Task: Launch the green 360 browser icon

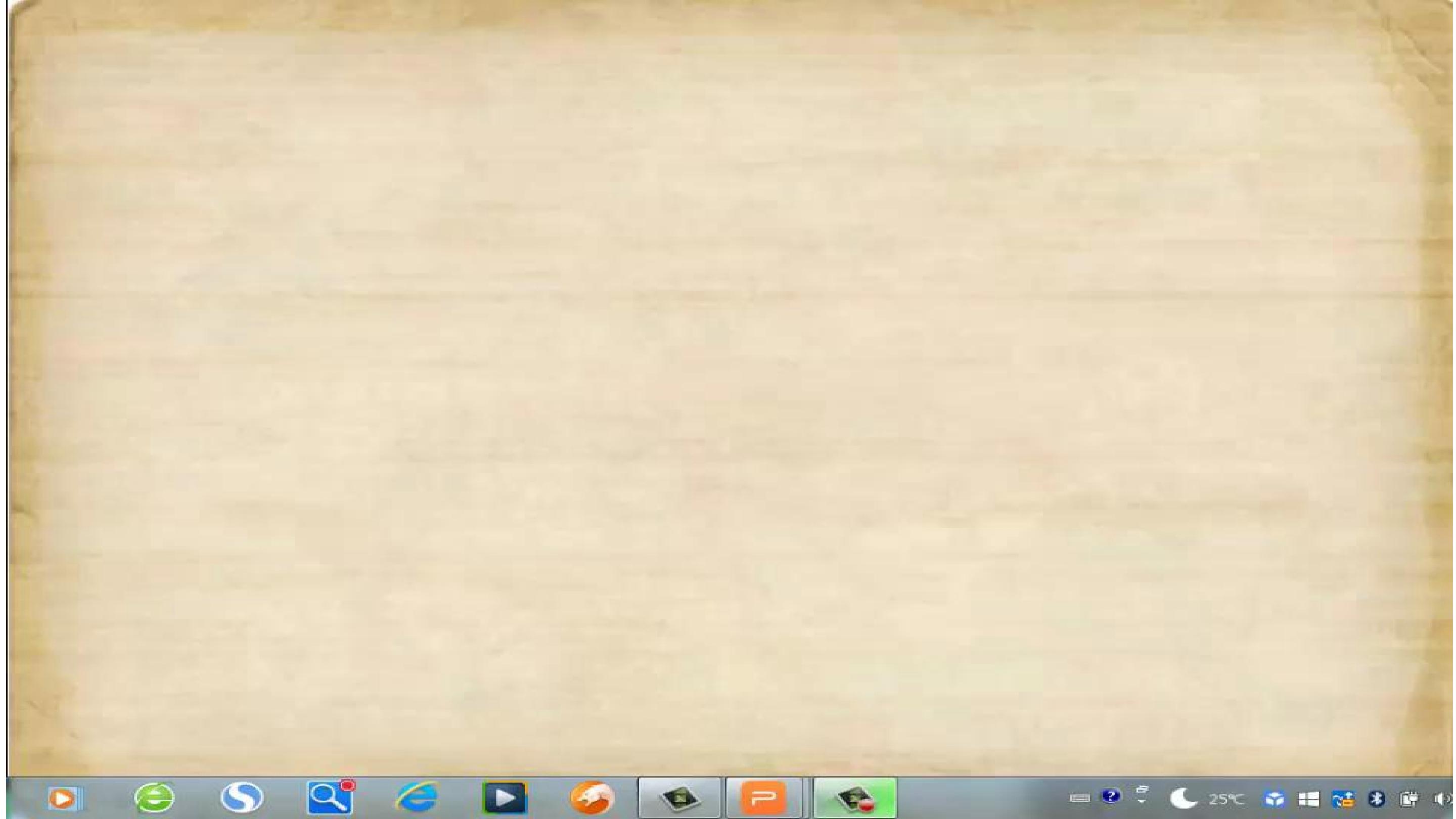Action: 154,798
